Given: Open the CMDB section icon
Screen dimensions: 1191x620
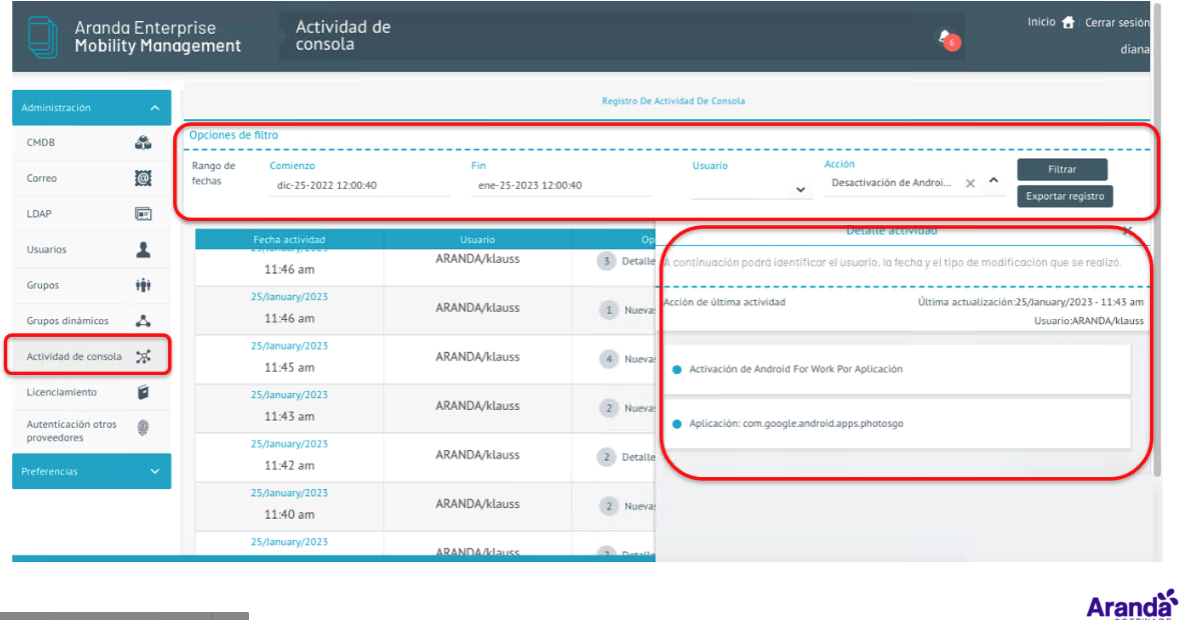Looking at the screenshot, I should (143, 142).
